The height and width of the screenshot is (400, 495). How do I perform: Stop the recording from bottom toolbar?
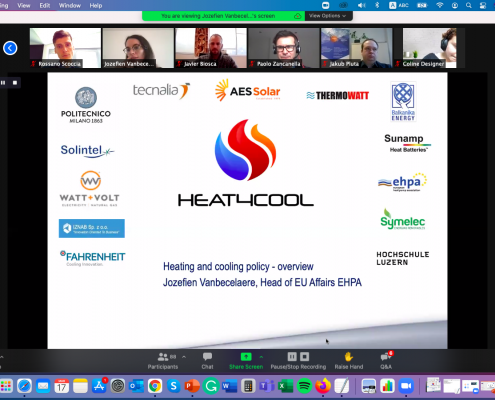click(304, 357)
